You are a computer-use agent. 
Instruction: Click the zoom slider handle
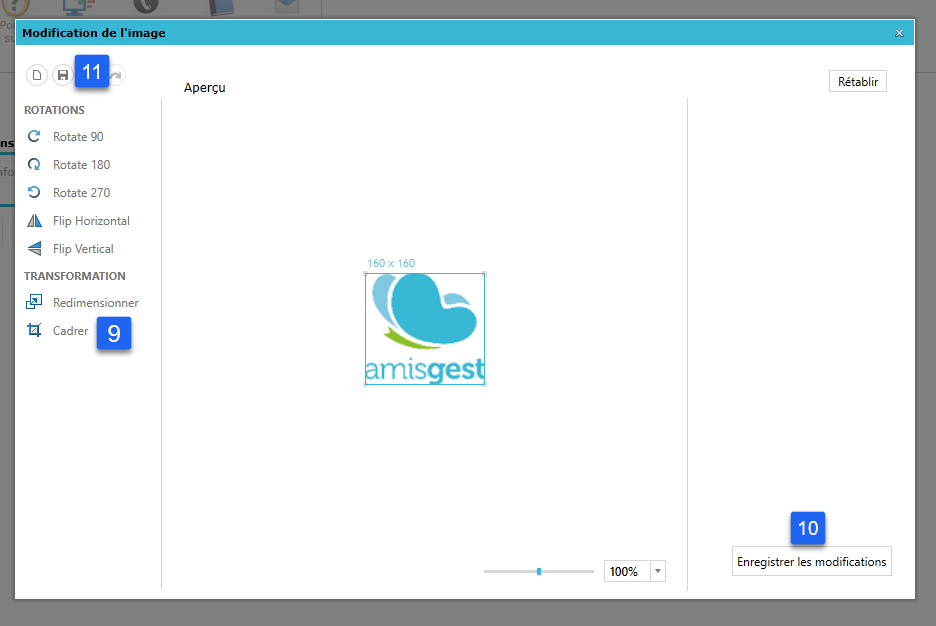pyautogui.click(x=539, y=572)
